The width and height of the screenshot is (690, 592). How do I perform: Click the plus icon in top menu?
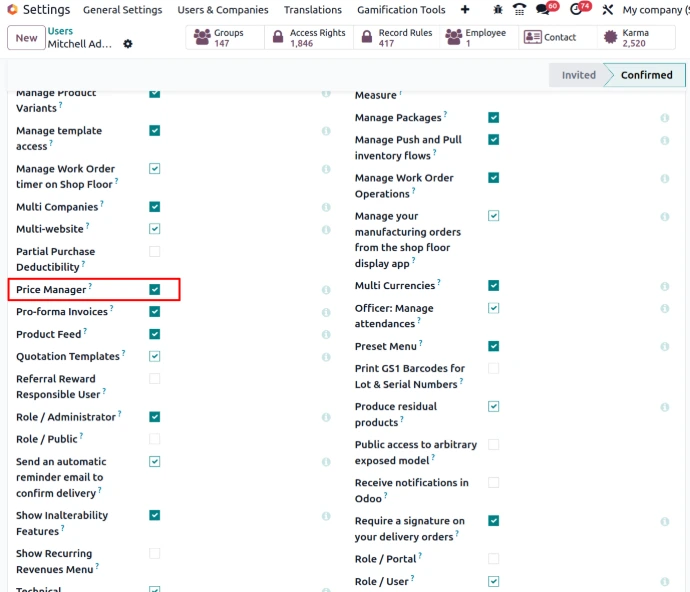[x=465, y=10]
